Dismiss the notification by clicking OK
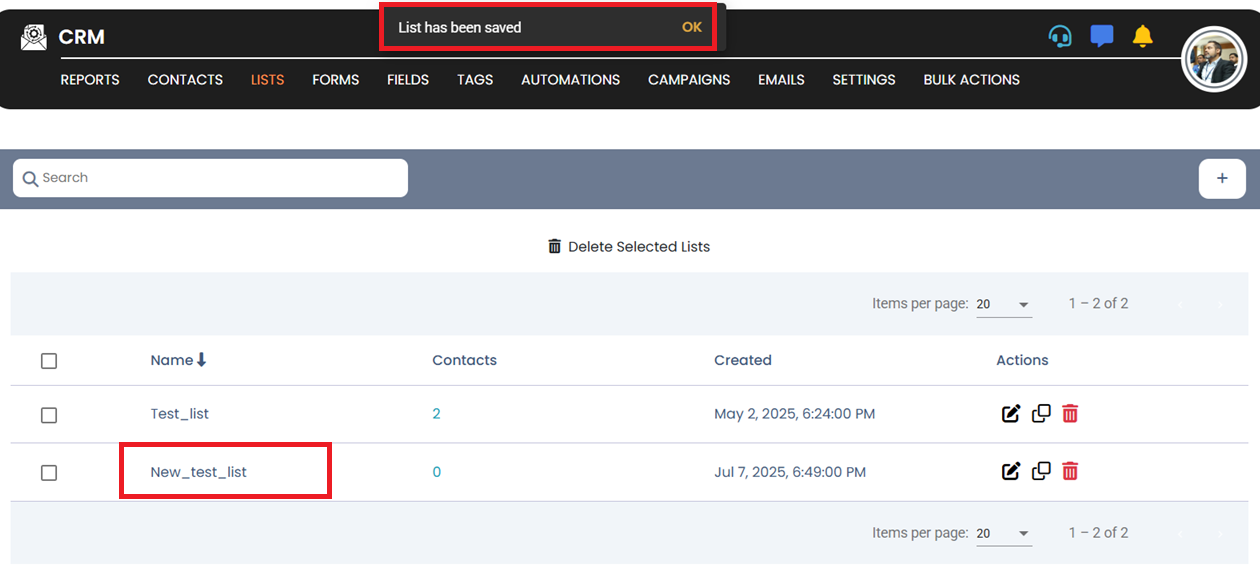Screen dimensions: 1260x565 coord(692,28)
